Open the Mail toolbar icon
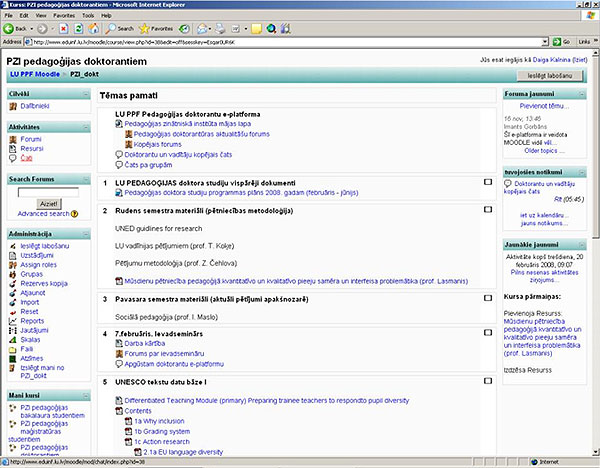Viewport: 600px width, 468px height. click(x=202, y=29)
